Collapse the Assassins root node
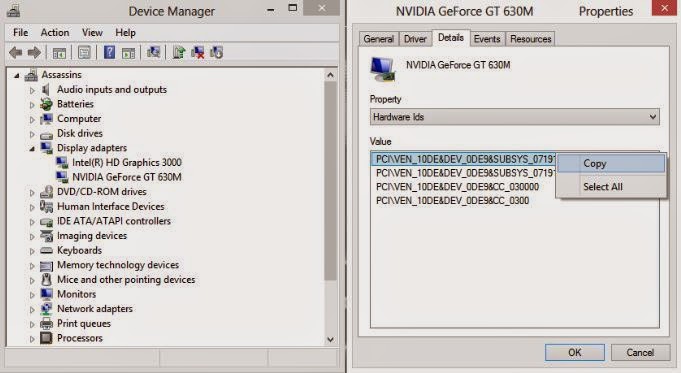 point(17,76)
